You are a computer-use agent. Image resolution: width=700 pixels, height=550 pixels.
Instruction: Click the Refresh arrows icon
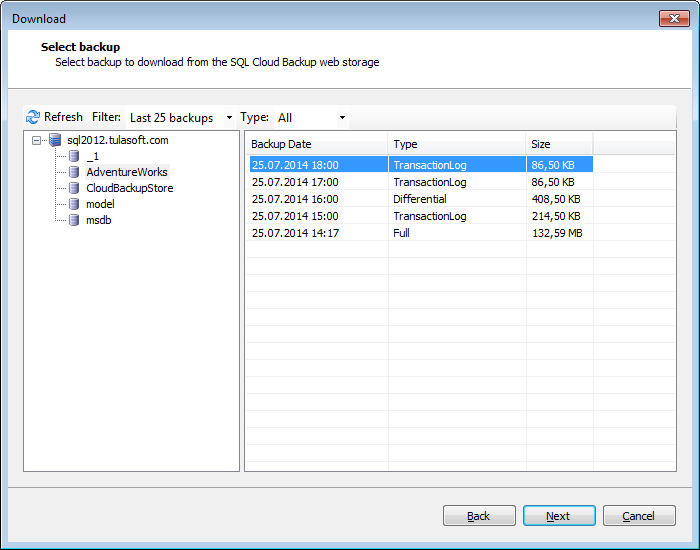point(33,117)
